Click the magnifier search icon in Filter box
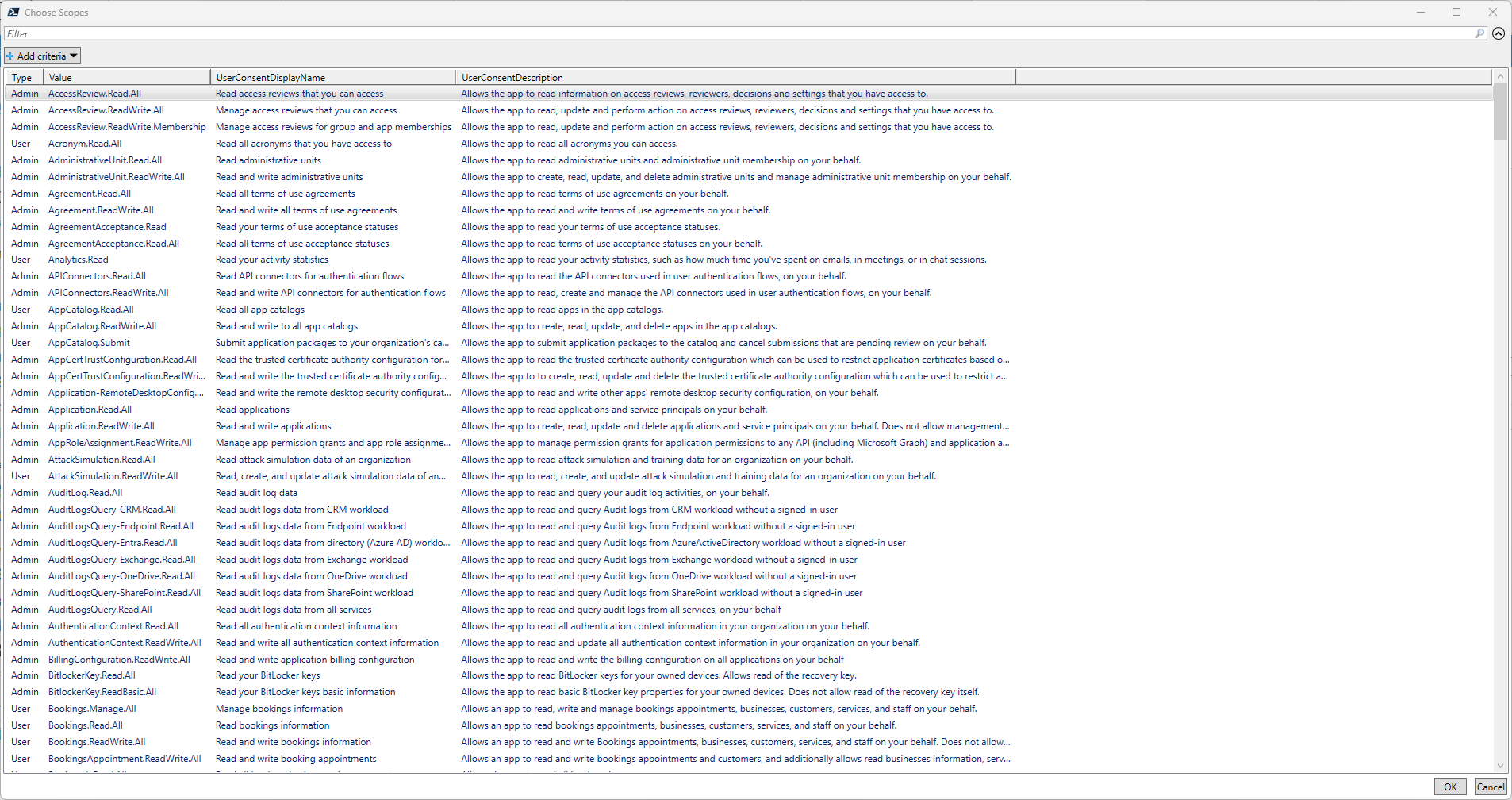The image size is (1512, 800). (1479, 33)
